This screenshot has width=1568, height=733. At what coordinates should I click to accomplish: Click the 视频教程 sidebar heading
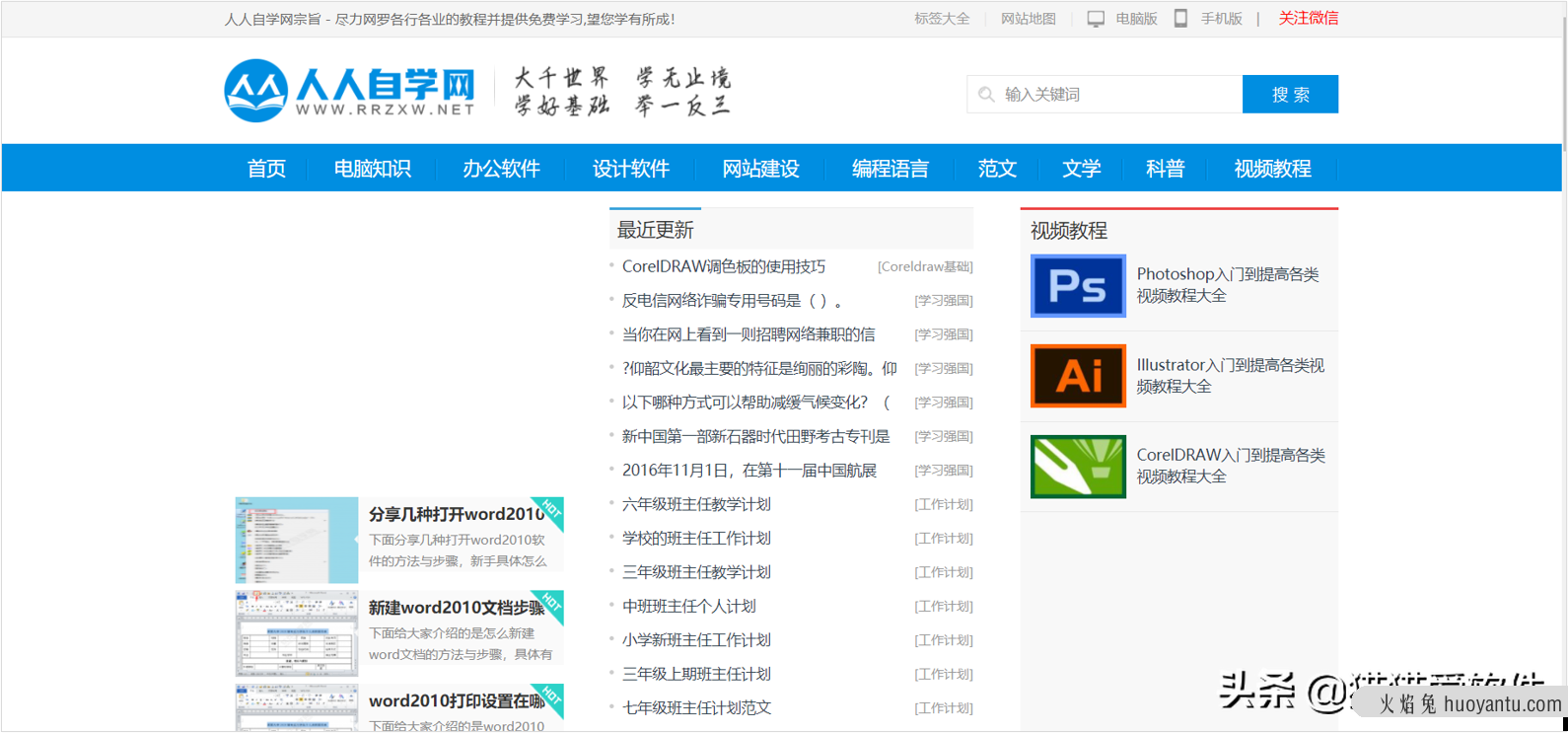[x=1069, y=231]
